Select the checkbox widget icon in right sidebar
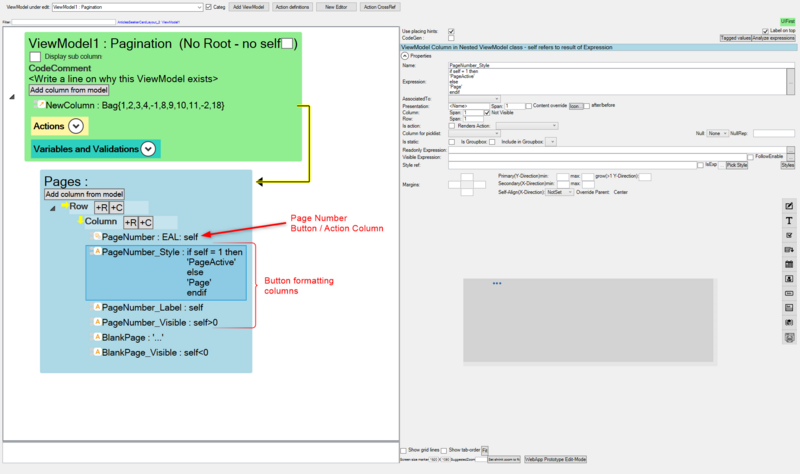800x474 pixels. [x=789, y=235]
